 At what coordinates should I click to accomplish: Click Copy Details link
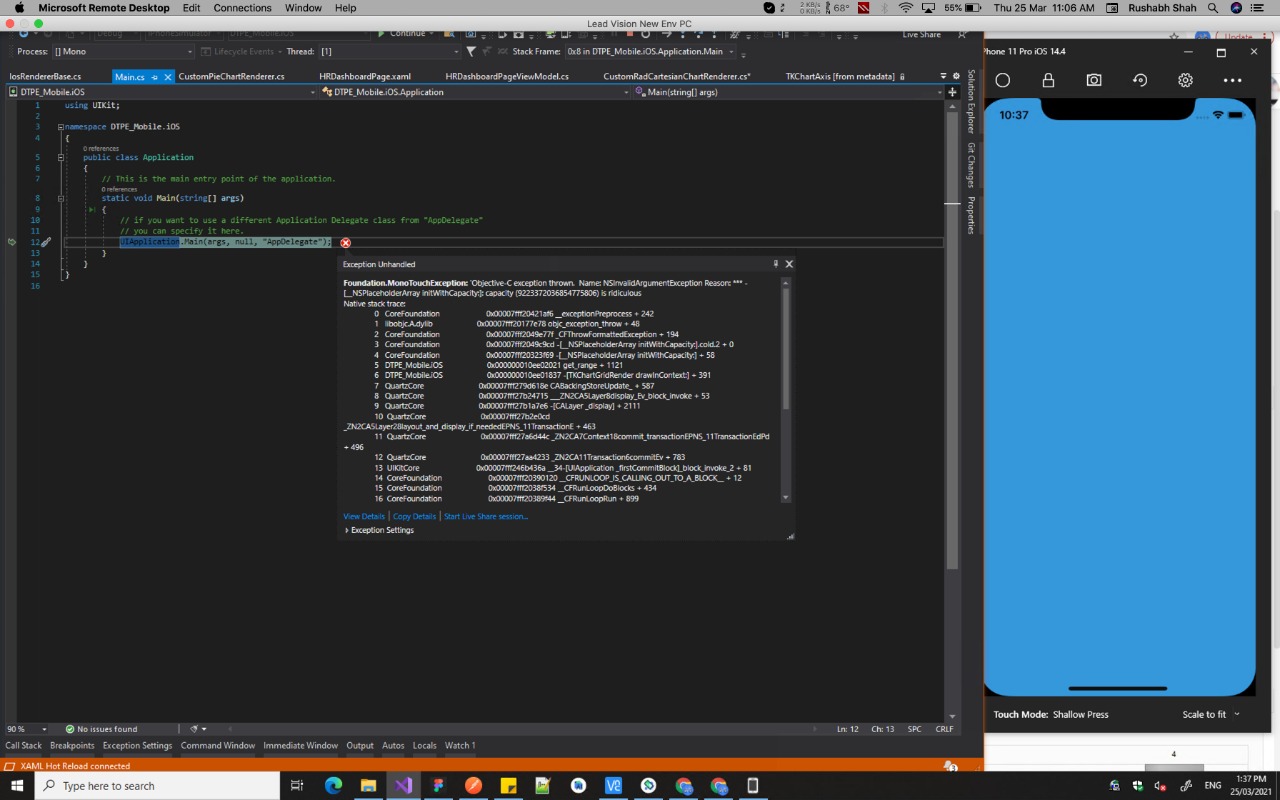414,517
